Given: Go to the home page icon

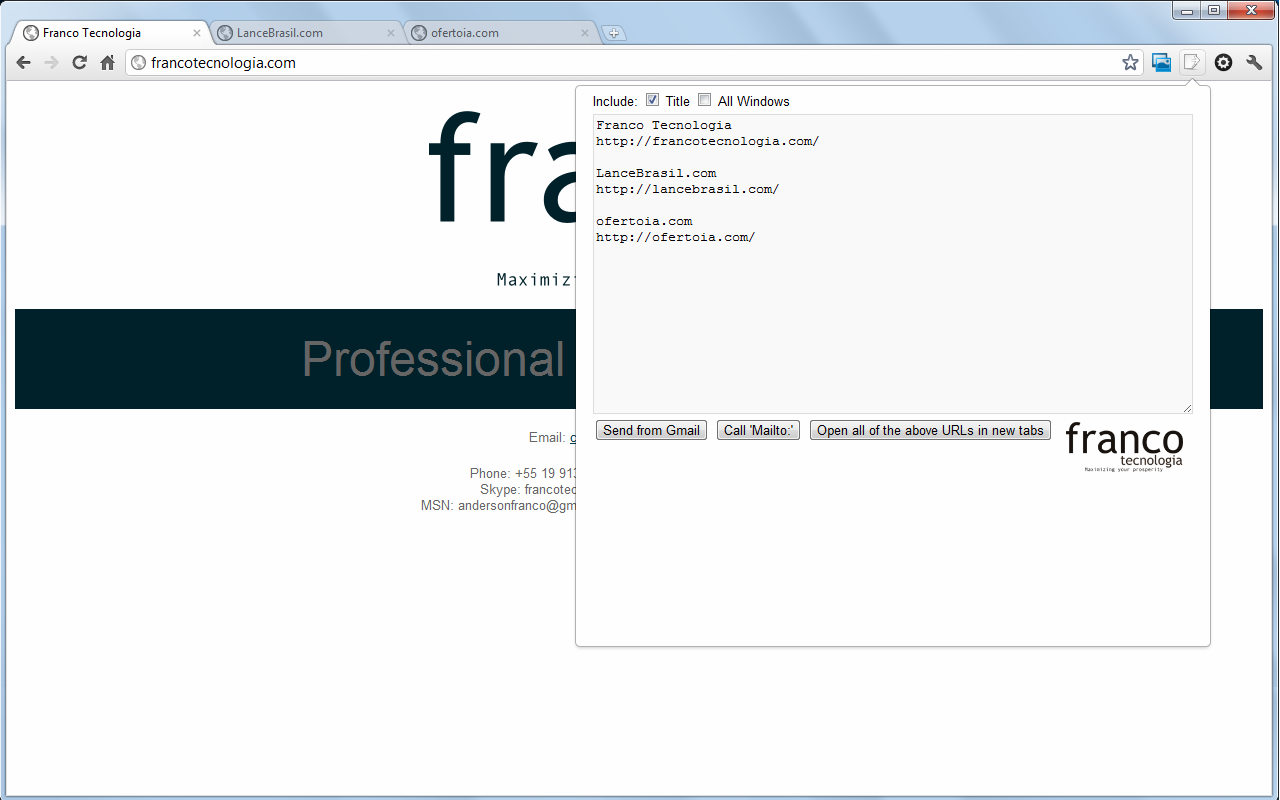Looking at the screenshot, I should [108, 63].
